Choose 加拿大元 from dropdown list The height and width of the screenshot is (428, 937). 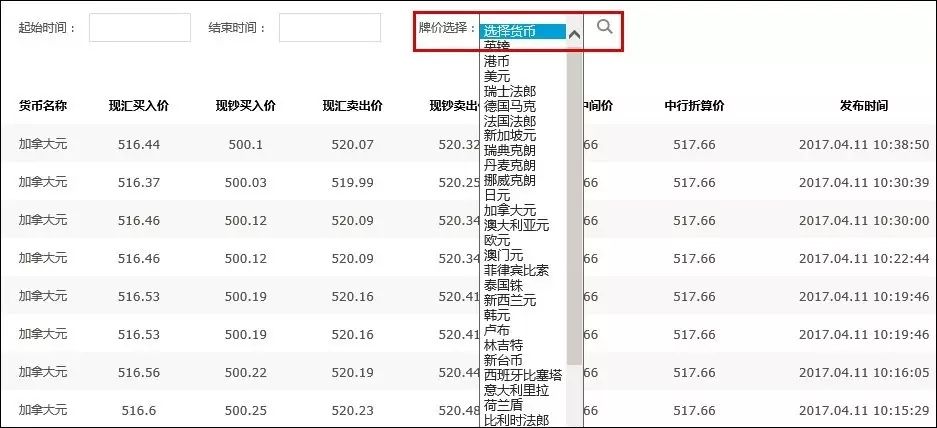(x=510, y=210)
